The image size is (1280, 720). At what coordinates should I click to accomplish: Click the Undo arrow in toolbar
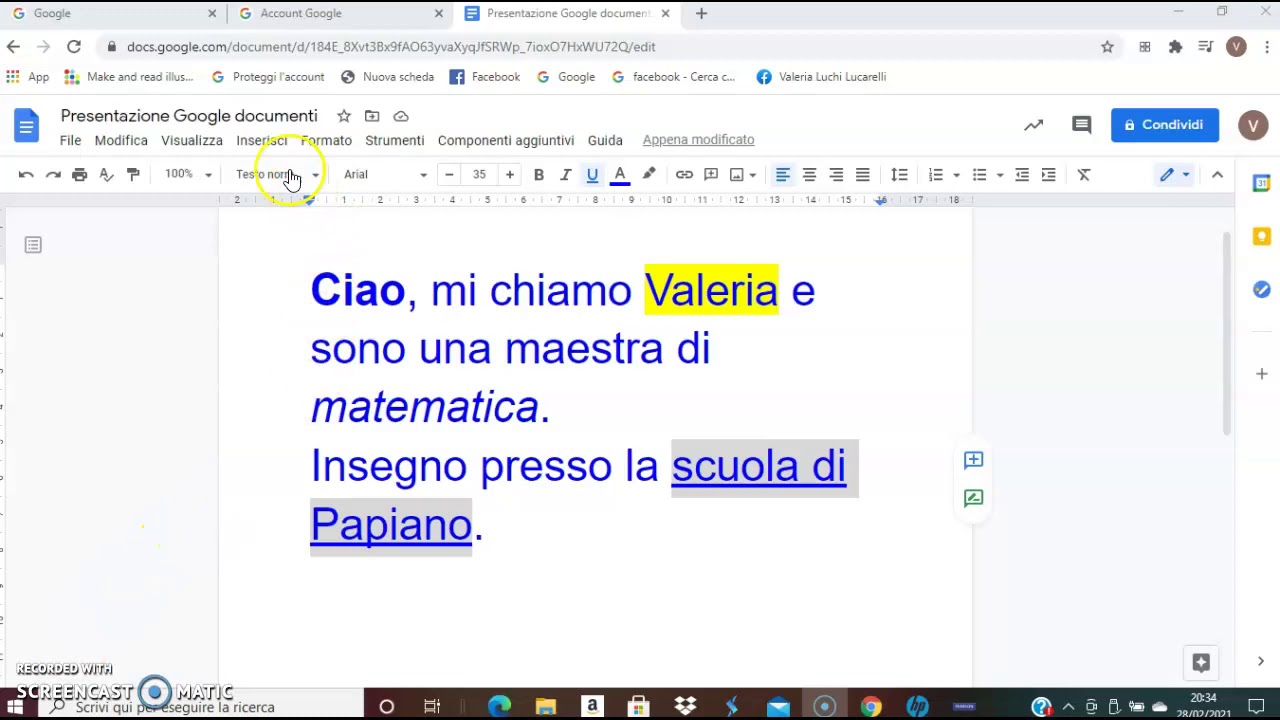pos(26,175)
